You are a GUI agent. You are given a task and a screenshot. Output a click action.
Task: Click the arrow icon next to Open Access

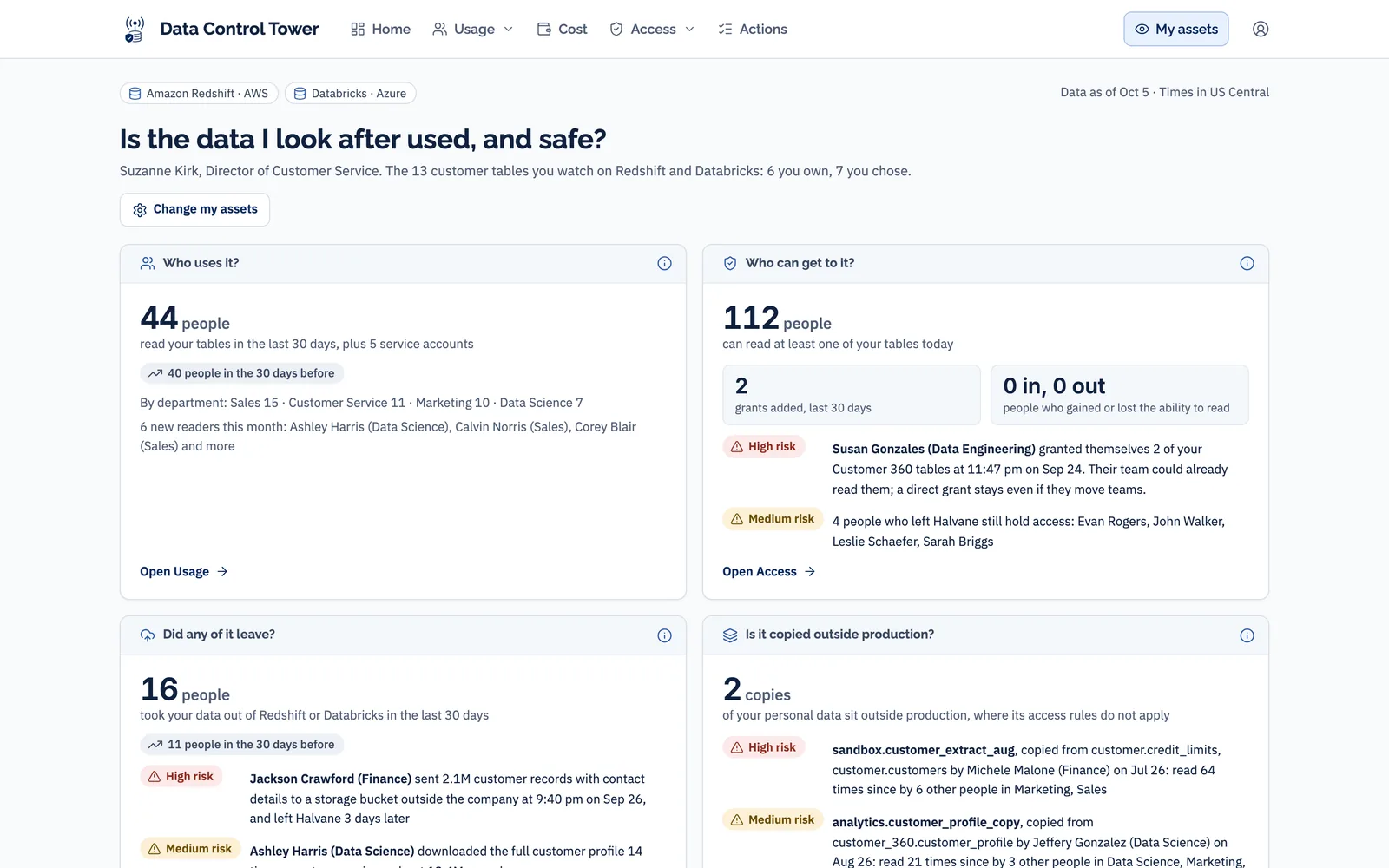coord(810,571)
